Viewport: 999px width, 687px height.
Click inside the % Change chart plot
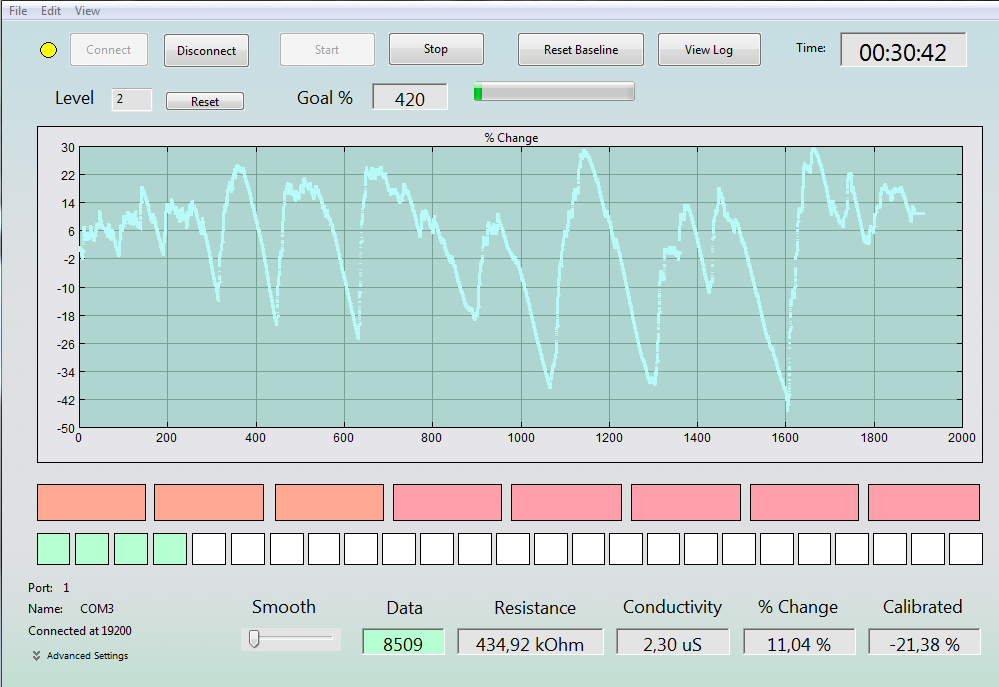point(521,287)
